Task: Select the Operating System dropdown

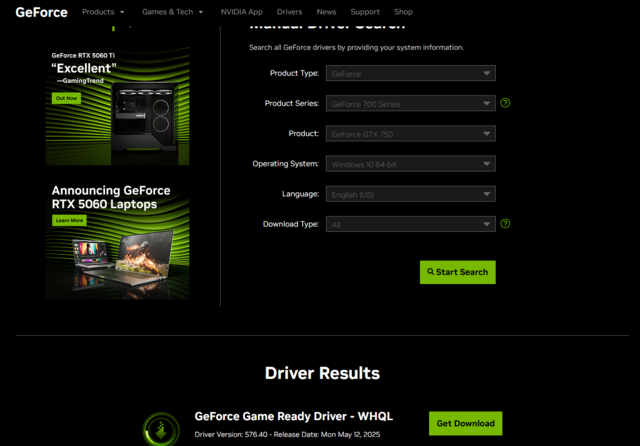Action: (410, 164)
